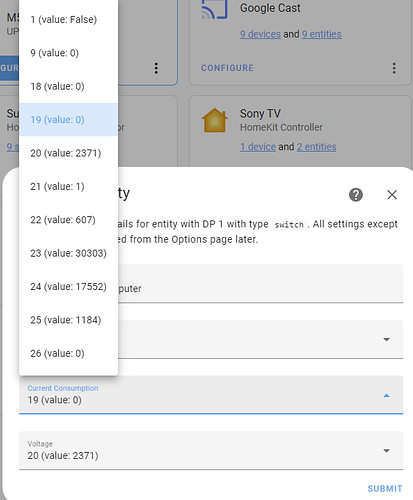Open Google Cast card overflow menu
The height and width of the screenshot is (500, 413).
click(394, 68)
